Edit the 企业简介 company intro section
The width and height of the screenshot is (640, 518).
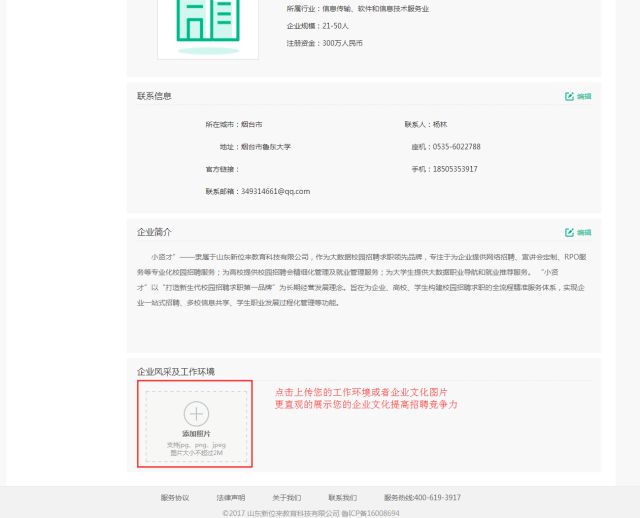coord(578,233)
